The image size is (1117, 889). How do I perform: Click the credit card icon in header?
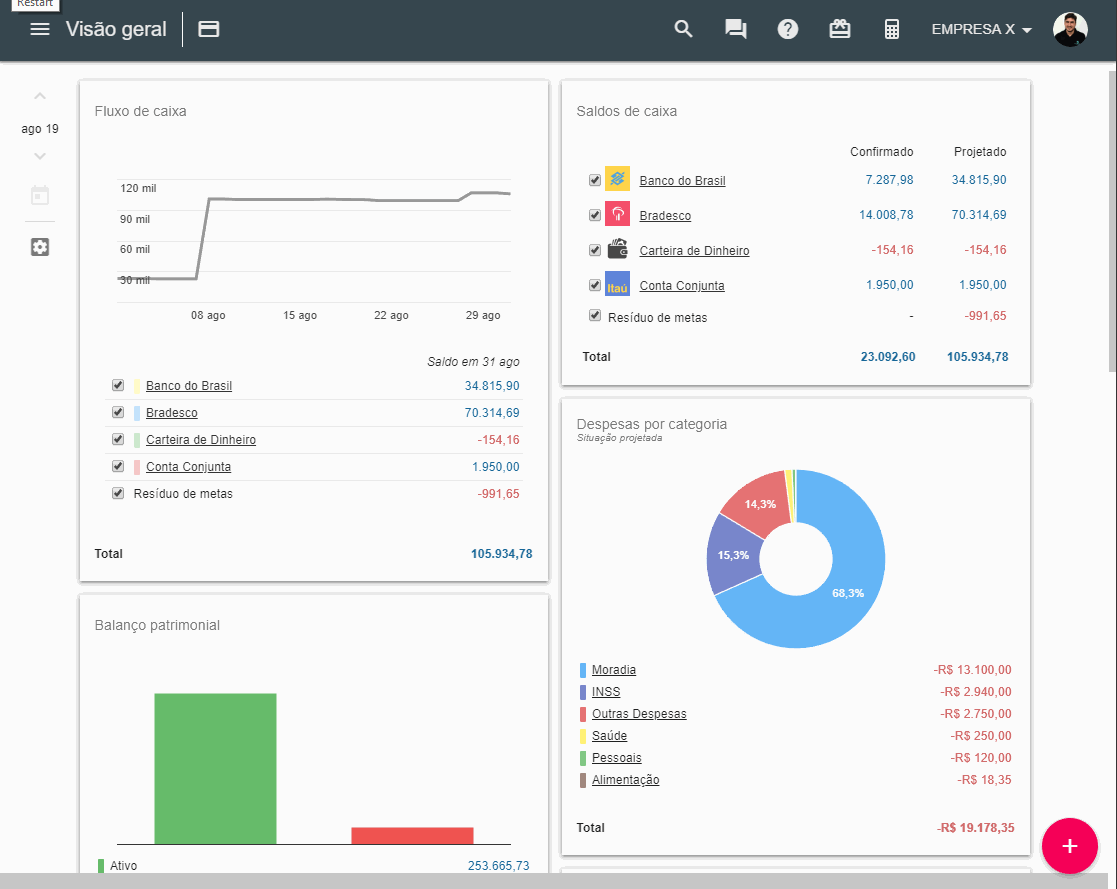[209, 29]
